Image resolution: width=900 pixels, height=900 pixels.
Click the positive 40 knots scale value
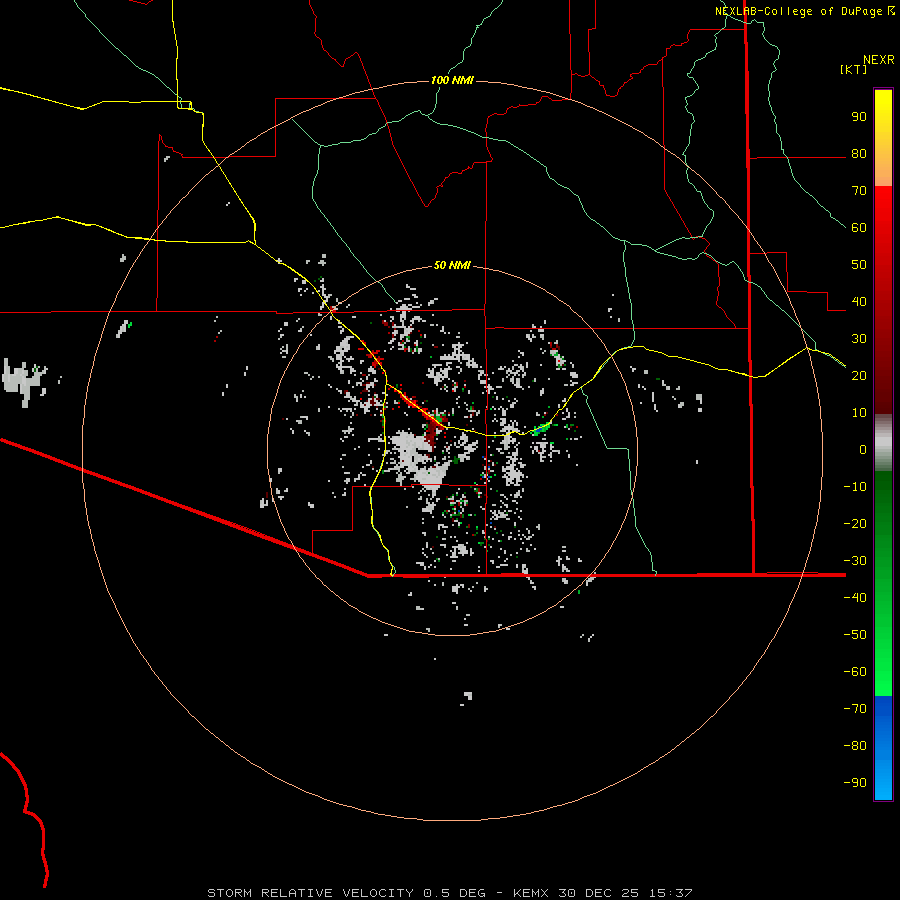[x=859, y=302]
